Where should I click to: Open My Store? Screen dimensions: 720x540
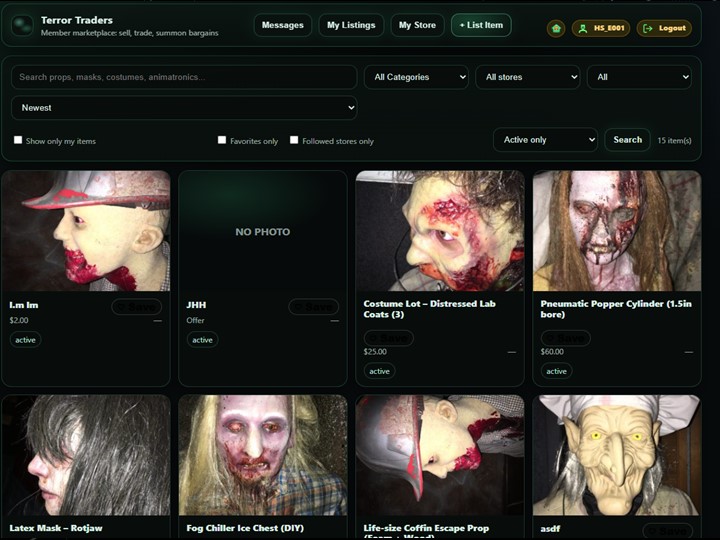[x=417, y=25]
